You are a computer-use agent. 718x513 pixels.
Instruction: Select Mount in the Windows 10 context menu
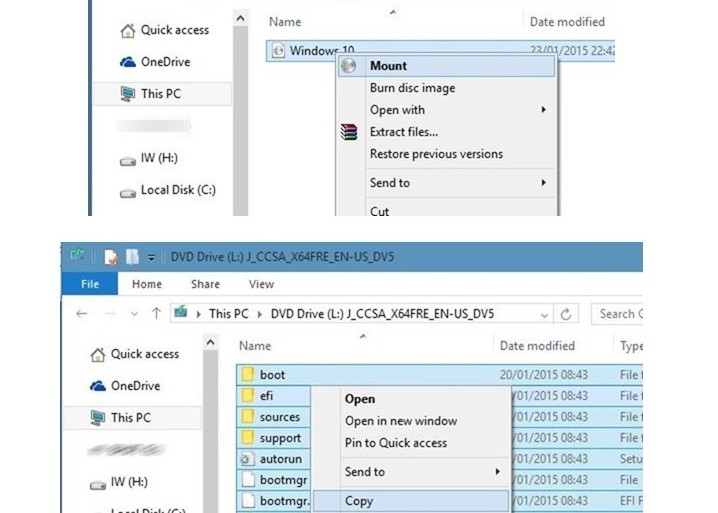click(446, 66)
